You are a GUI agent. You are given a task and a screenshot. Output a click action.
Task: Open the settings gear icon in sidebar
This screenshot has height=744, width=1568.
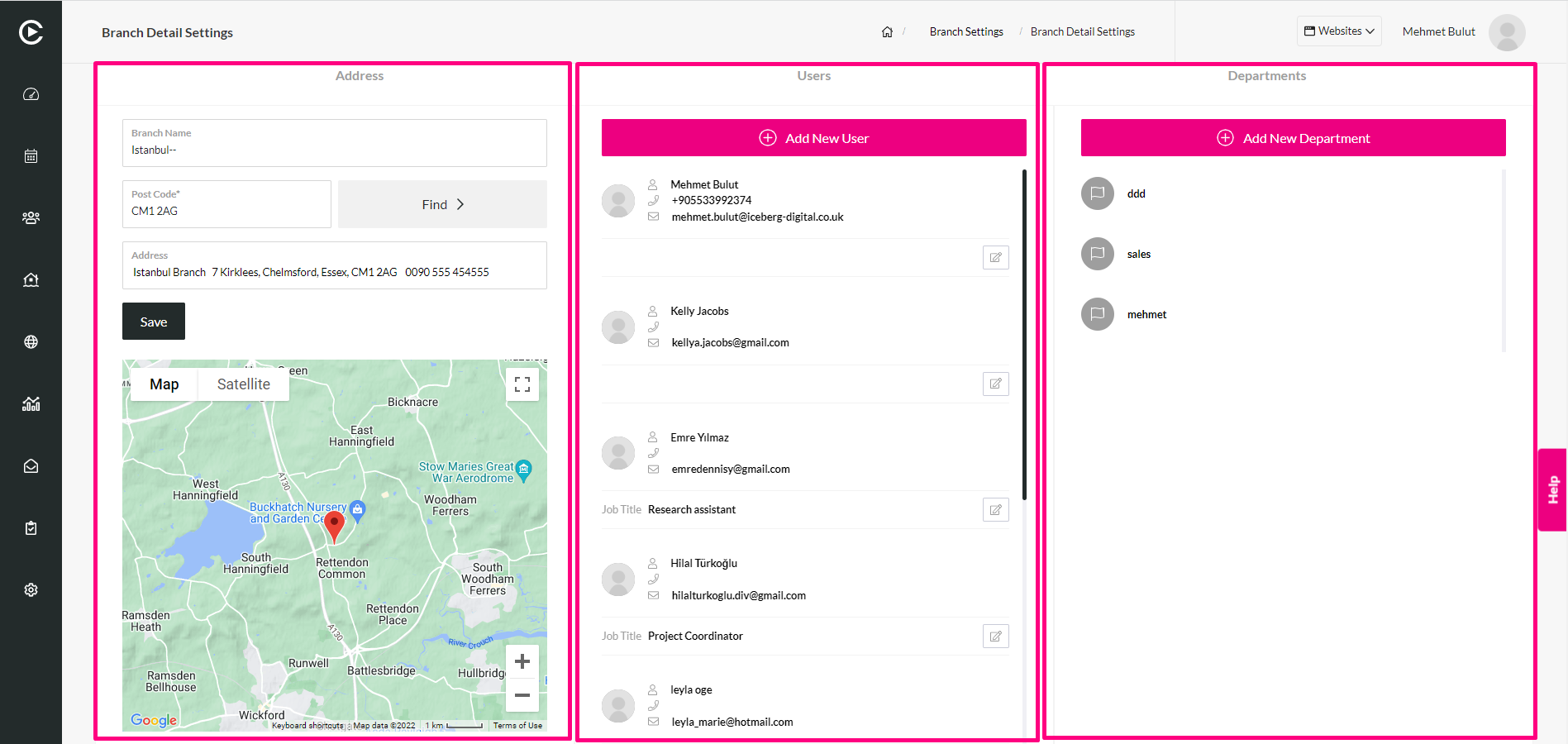[31, 590]
